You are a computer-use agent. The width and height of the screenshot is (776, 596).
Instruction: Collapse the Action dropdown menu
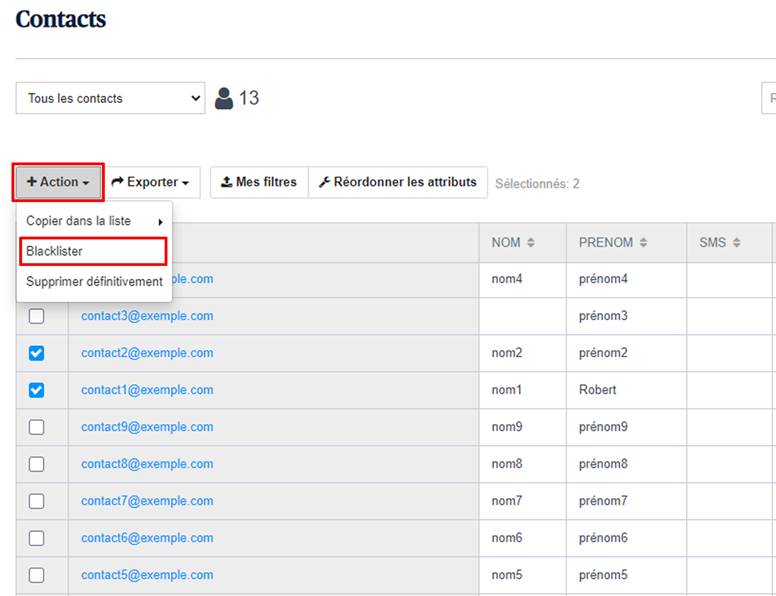pos(58,182)
